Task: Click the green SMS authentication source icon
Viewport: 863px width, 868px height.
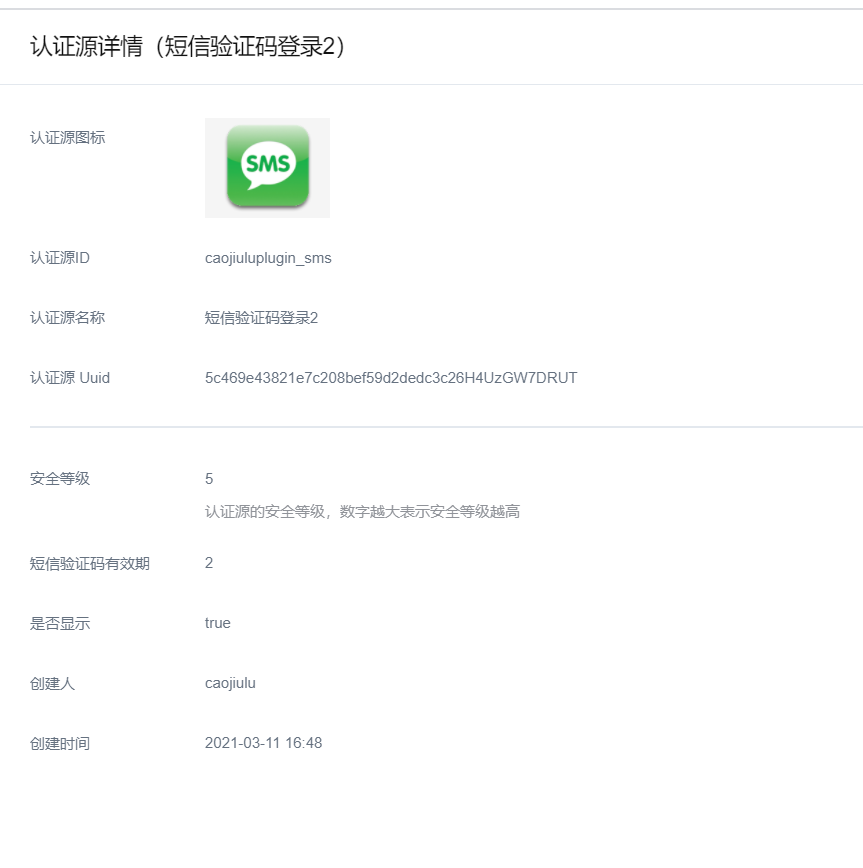Action: click(267, 167)
